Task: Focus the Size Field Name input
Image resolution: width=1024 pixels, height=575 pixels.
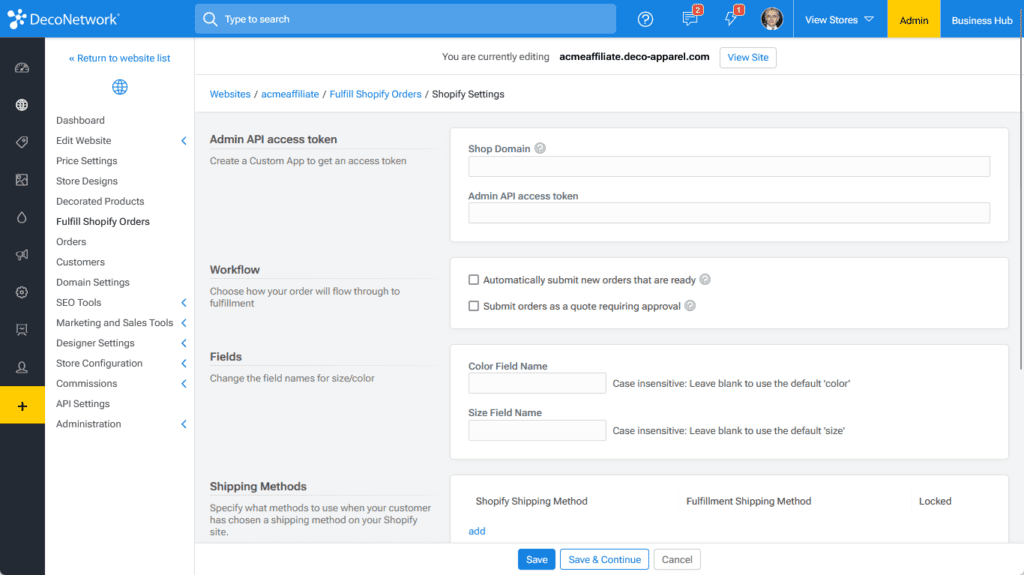Action: [537, 430]
